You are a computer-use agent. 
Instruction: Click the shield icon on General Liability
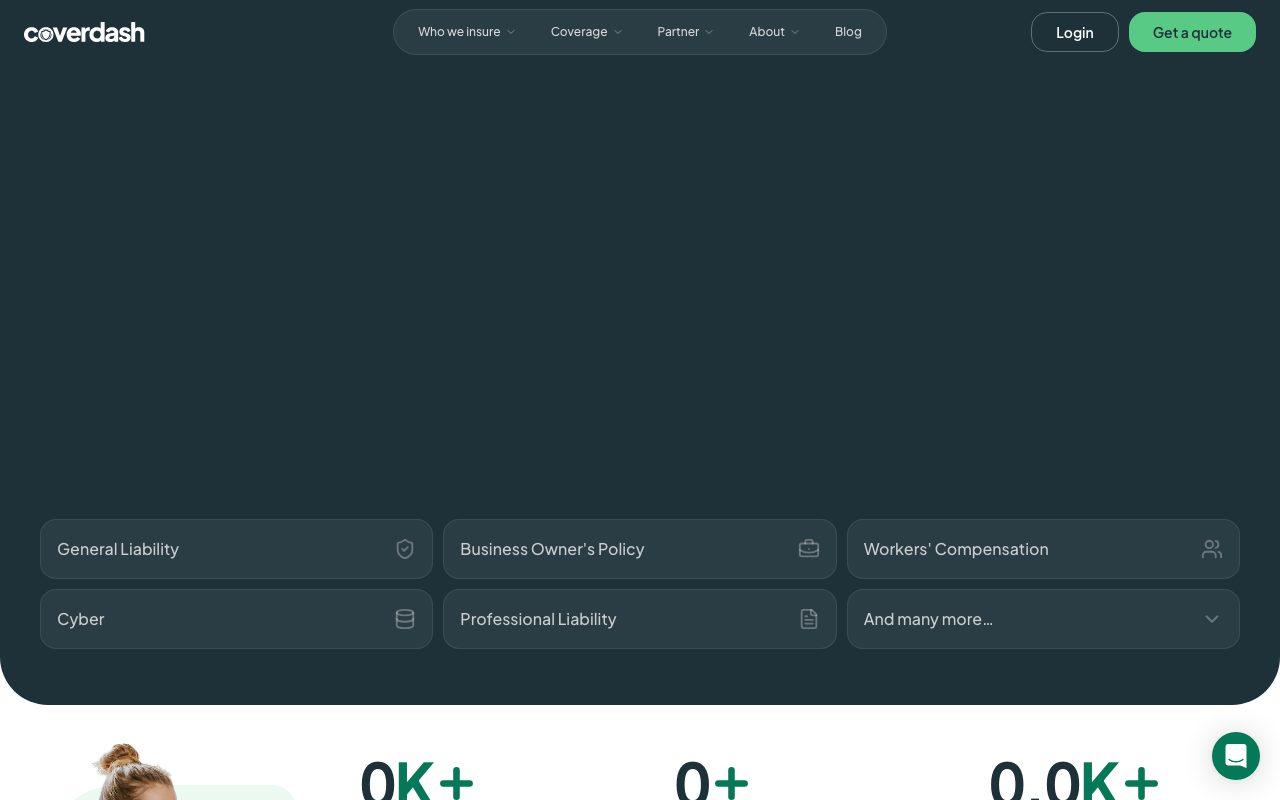[405, 549]
